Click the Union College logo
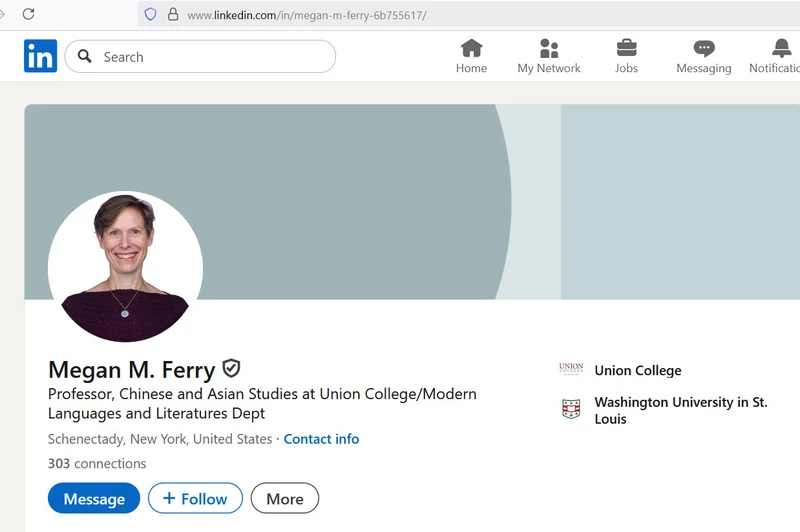 571,369
